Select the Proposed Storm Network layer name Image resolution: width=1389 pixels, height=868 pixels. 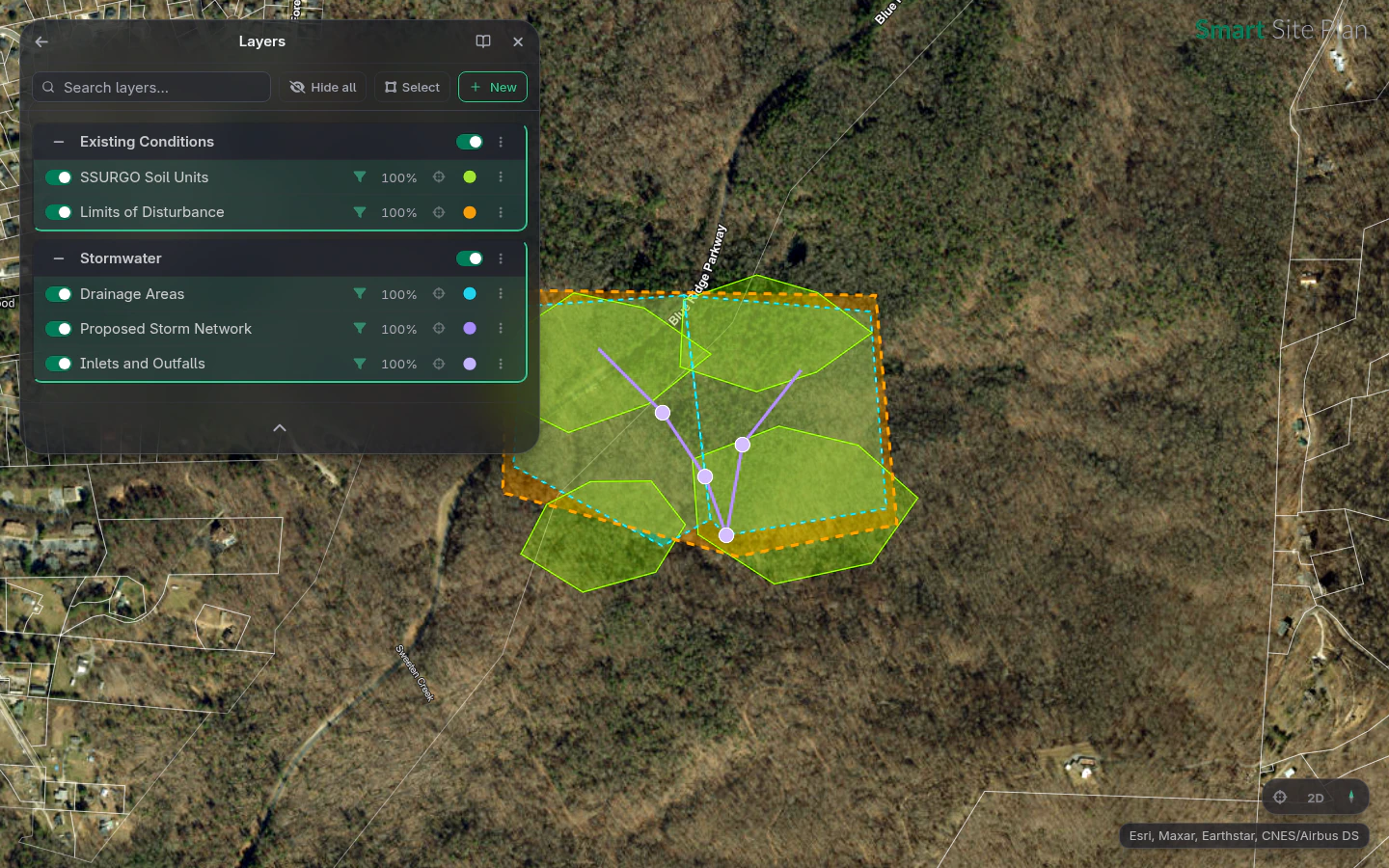click(166, 329)
